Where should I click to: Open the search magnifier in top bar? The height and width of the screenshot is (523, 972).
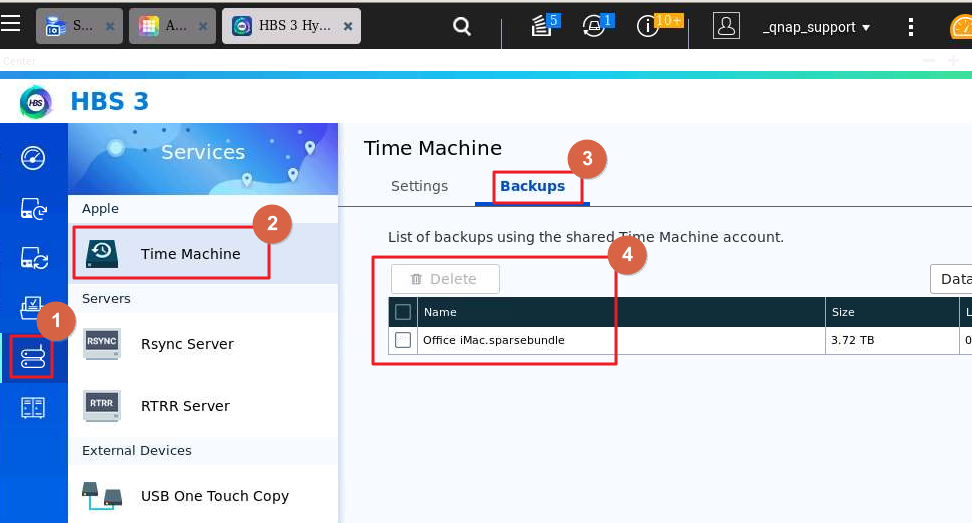[x=462, y=27]
